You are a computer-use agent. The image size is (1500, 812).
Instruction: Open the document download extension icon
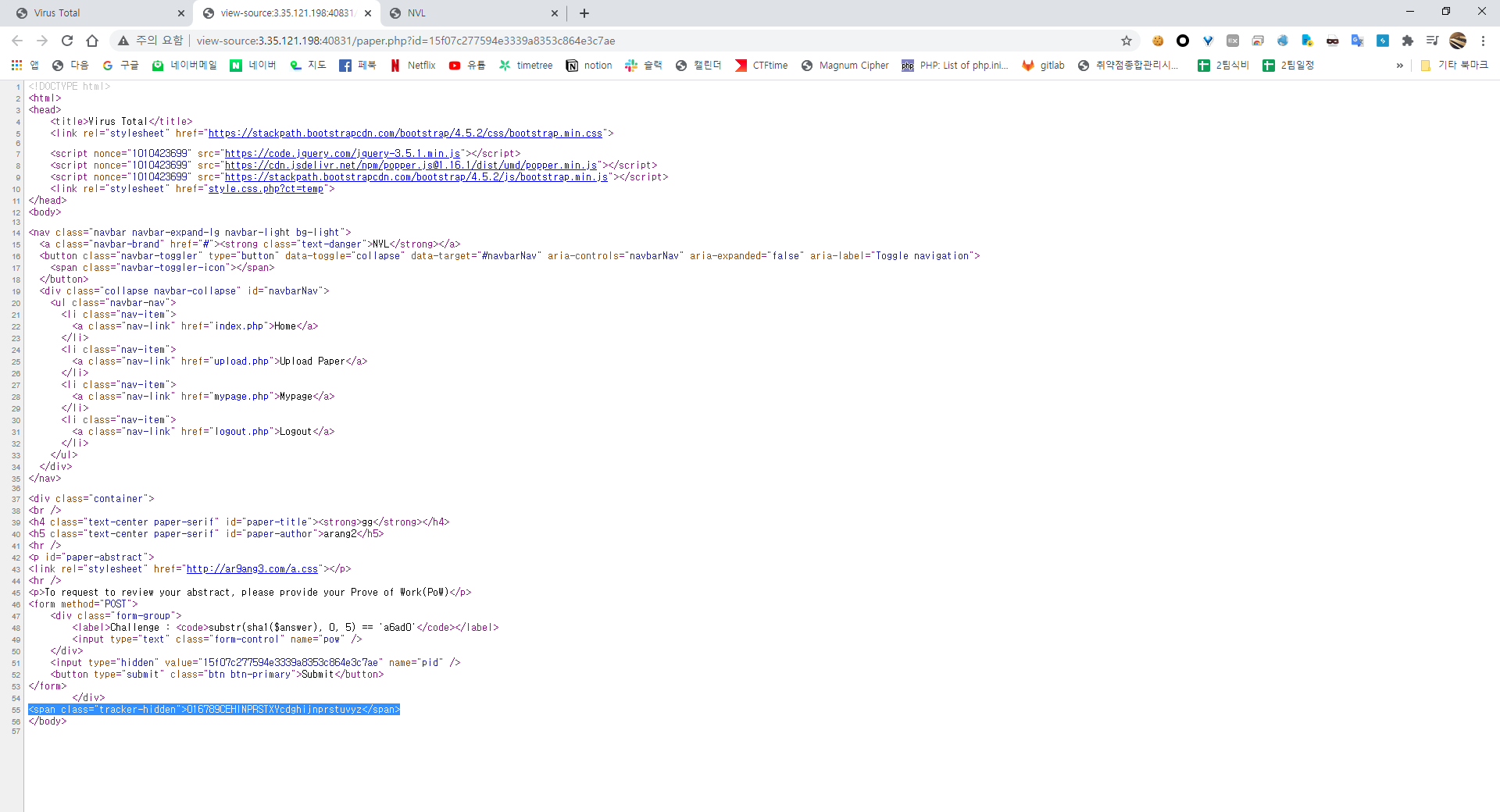1308,41
